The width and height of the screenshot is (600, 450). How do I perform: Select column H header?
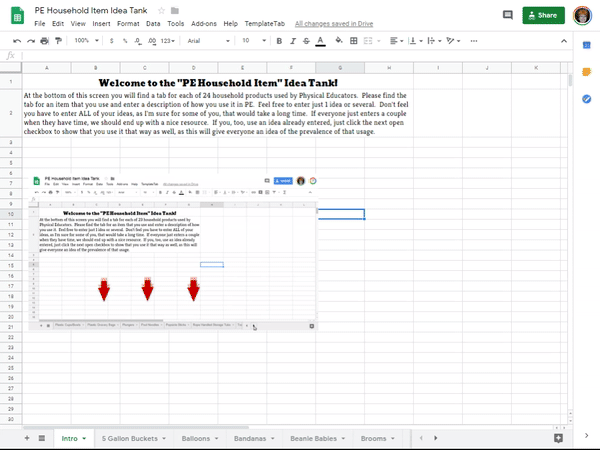389,68
